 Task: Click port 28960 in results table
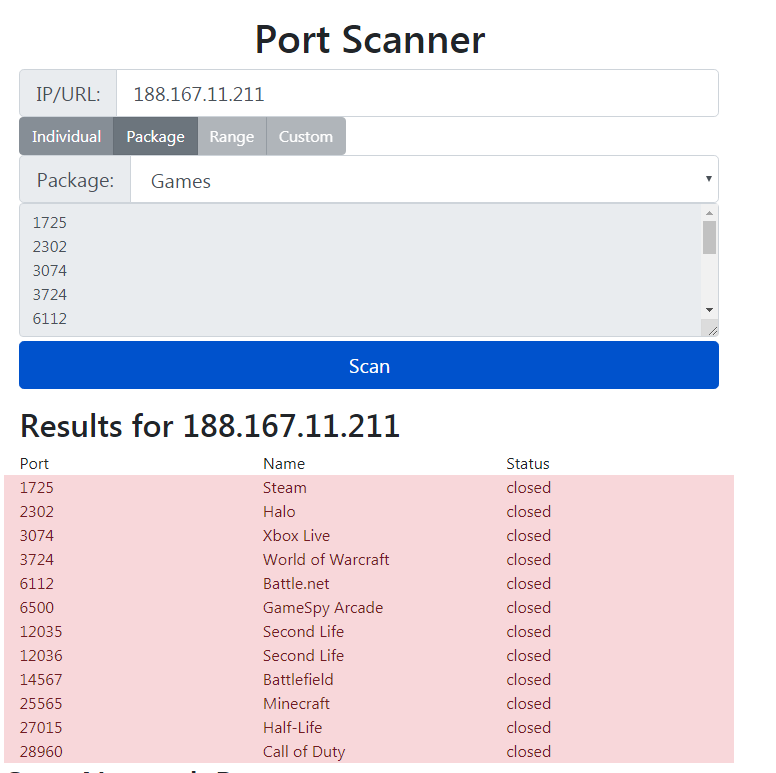tap(41, 752)
